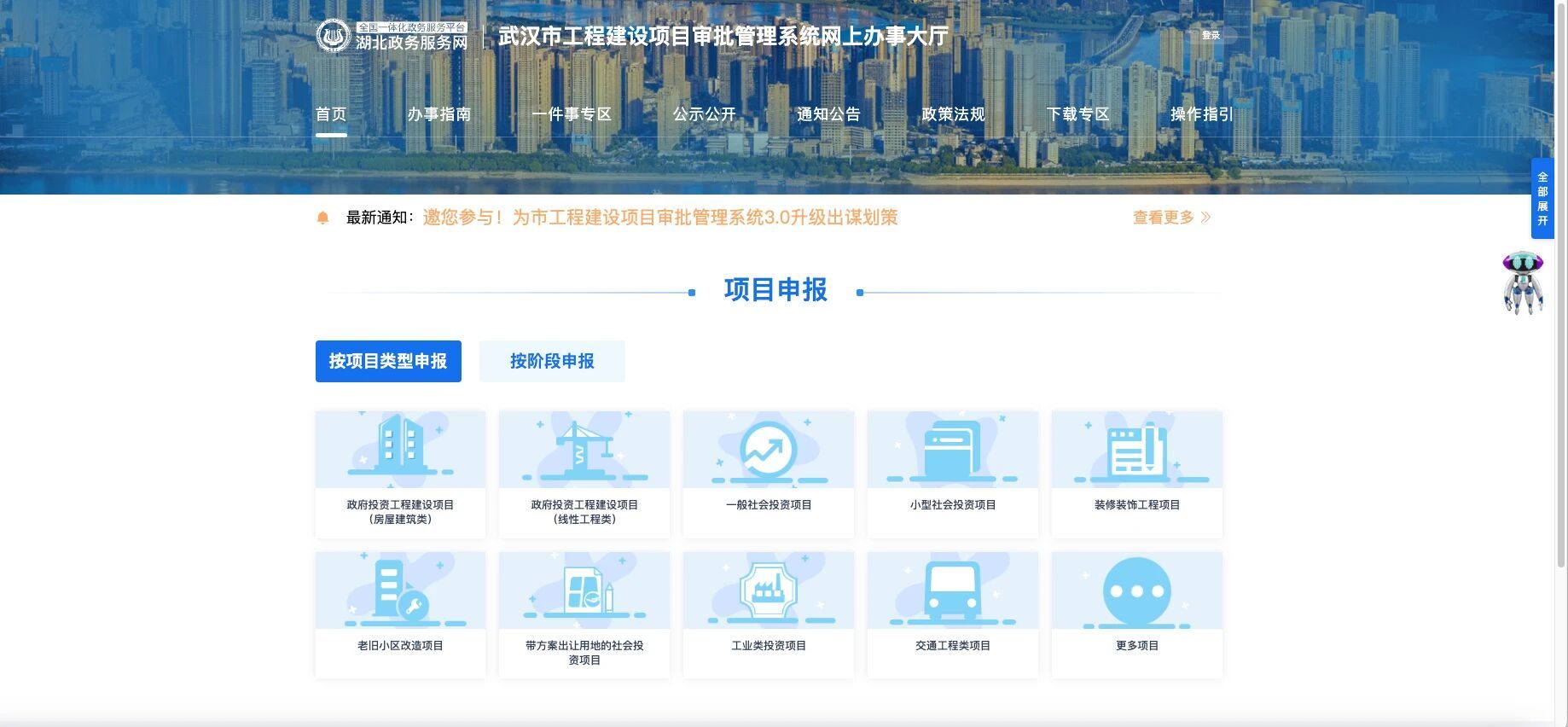The width and height of the screenshot is (1568, 727).
Task: Switch to 按阶段申报 tab
Action: [x=552, y=361]
